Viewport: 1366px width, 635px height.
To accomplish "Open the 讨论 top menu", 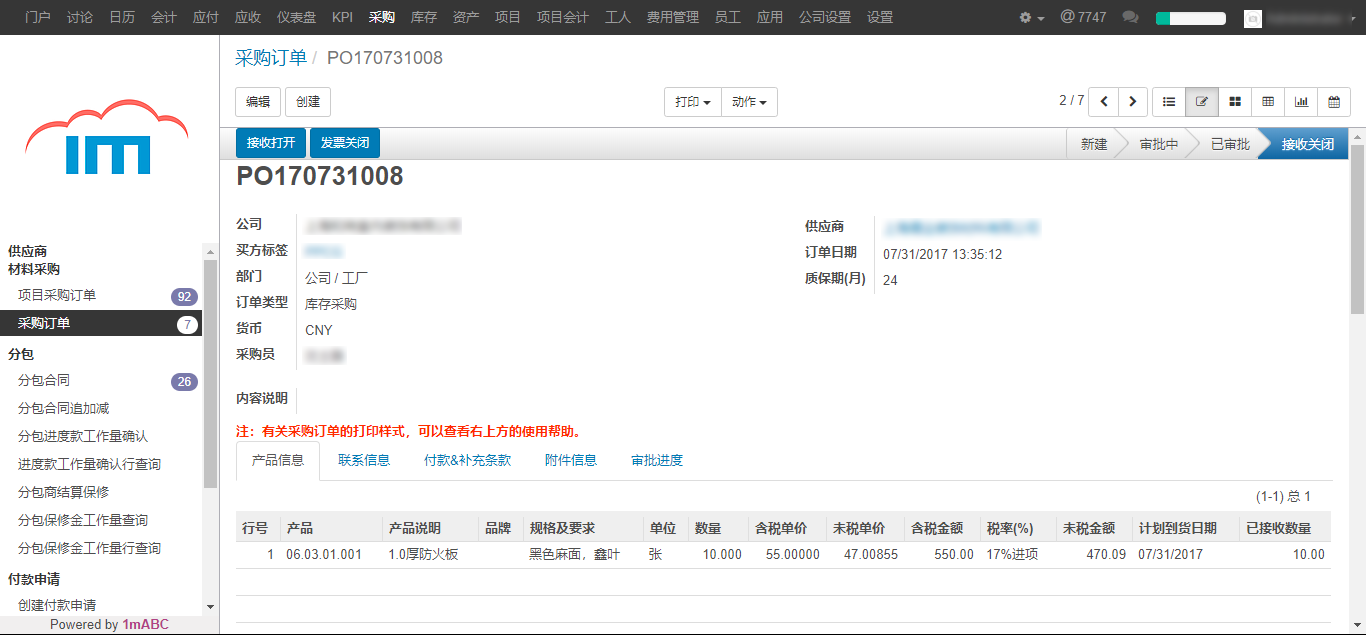I will coord(80,17).
